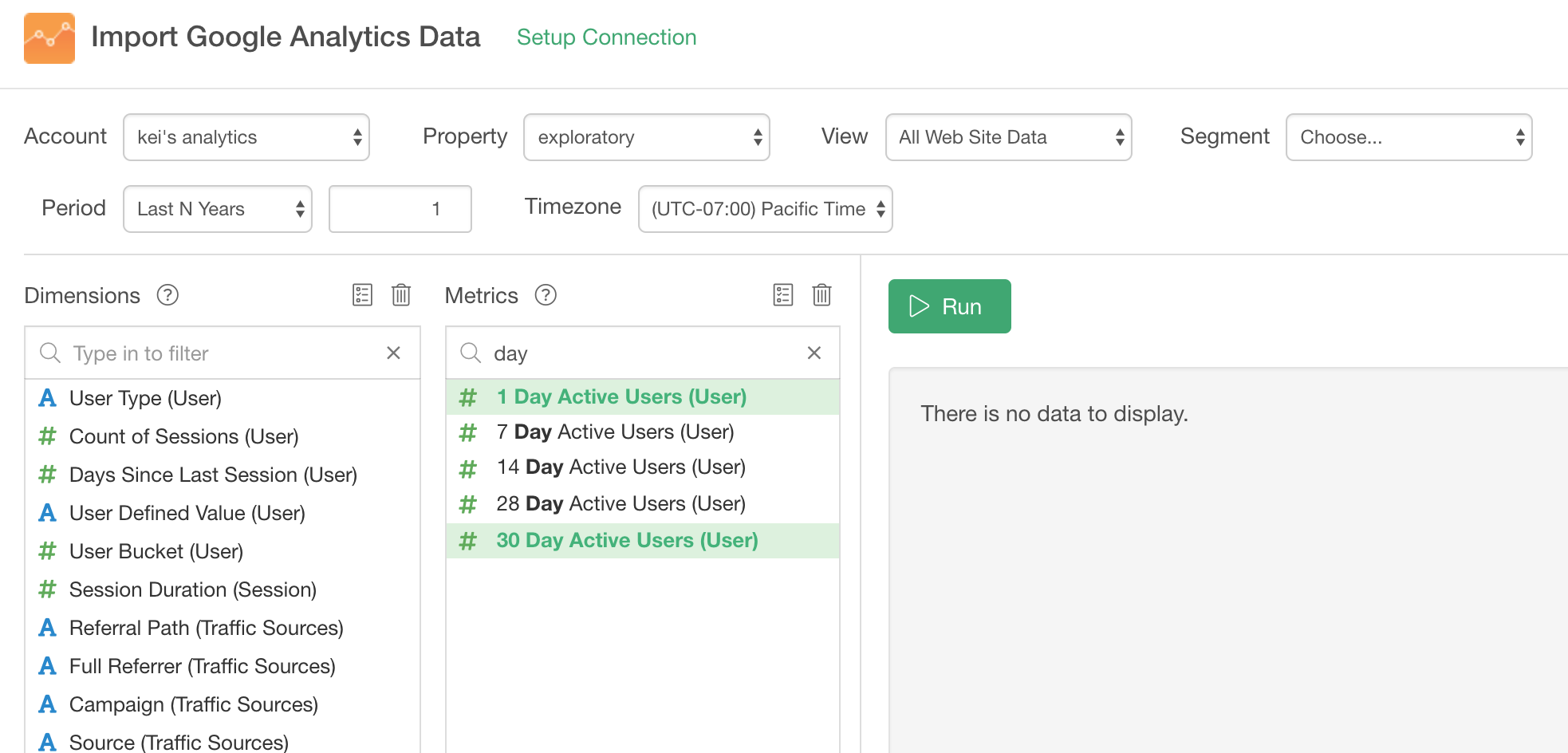Viewport: 1568px width, 753px height.
Task: Open the View dropdown showing All Web Site Data
Action: [x=1009, y=137]
